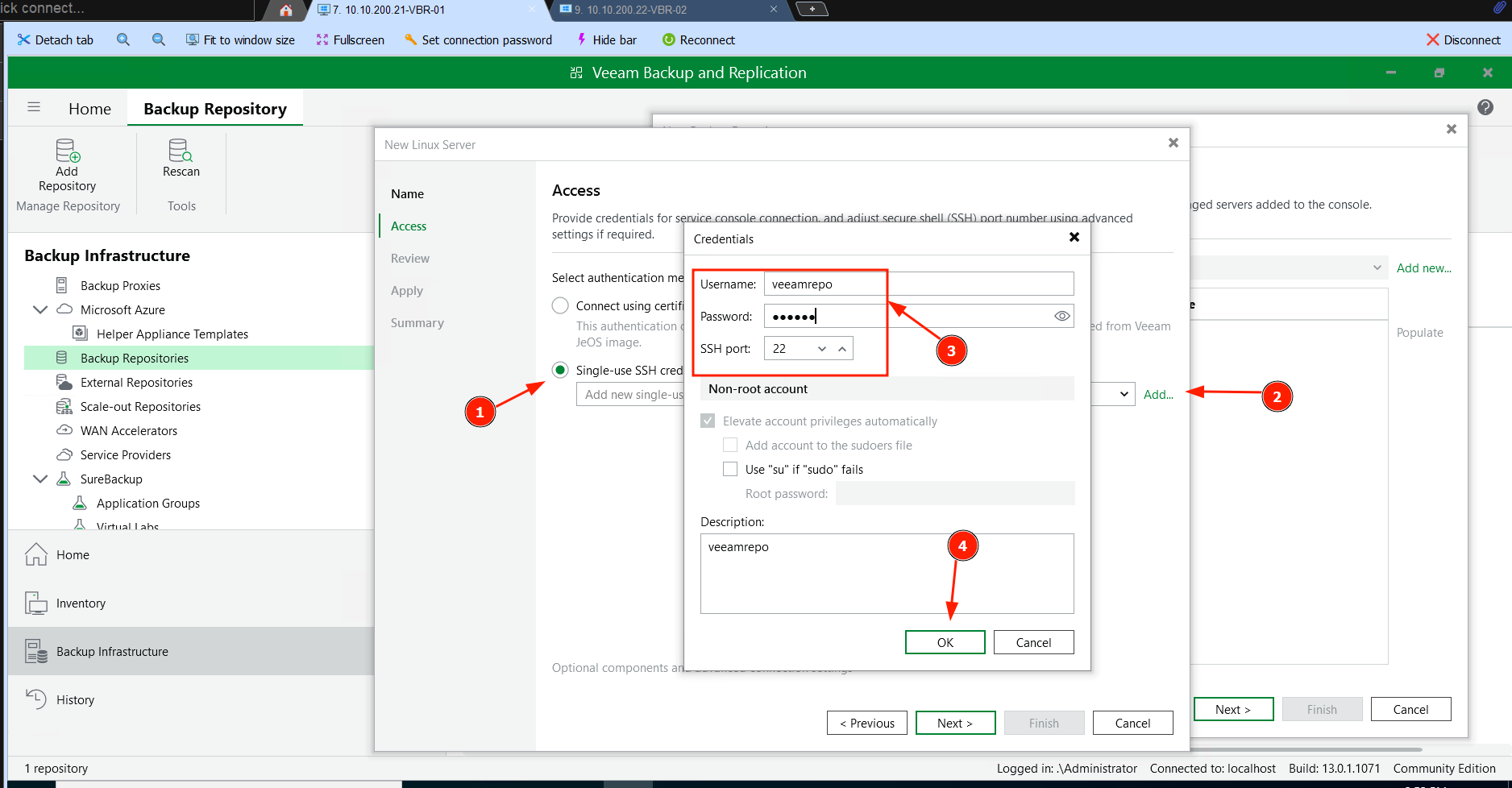
Task: Click Next in New Linux Server wizard
Action: point(956,723)
